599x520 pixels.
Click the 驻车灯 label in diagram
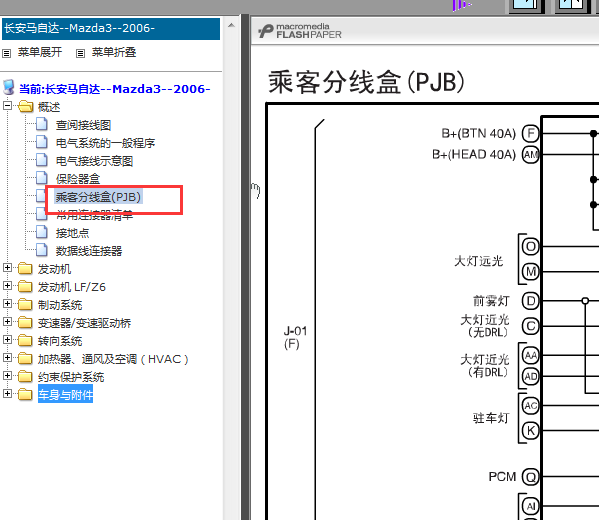(x=491, y=418)
